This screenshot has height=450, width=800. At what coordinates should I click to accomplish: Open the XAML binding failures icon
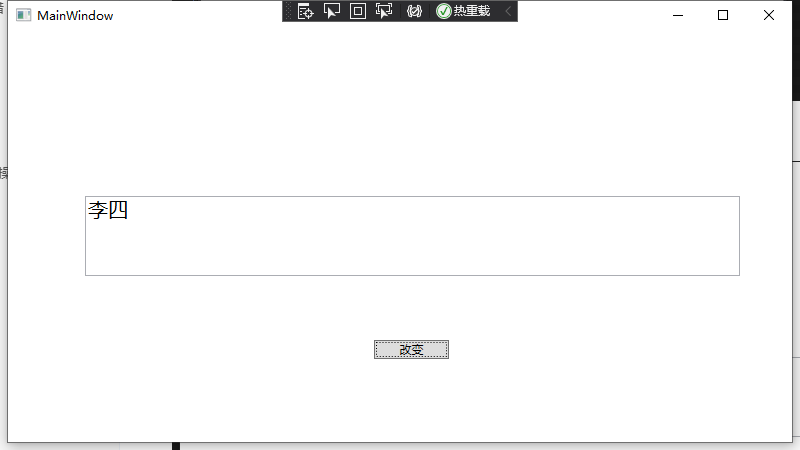point(414,11)
